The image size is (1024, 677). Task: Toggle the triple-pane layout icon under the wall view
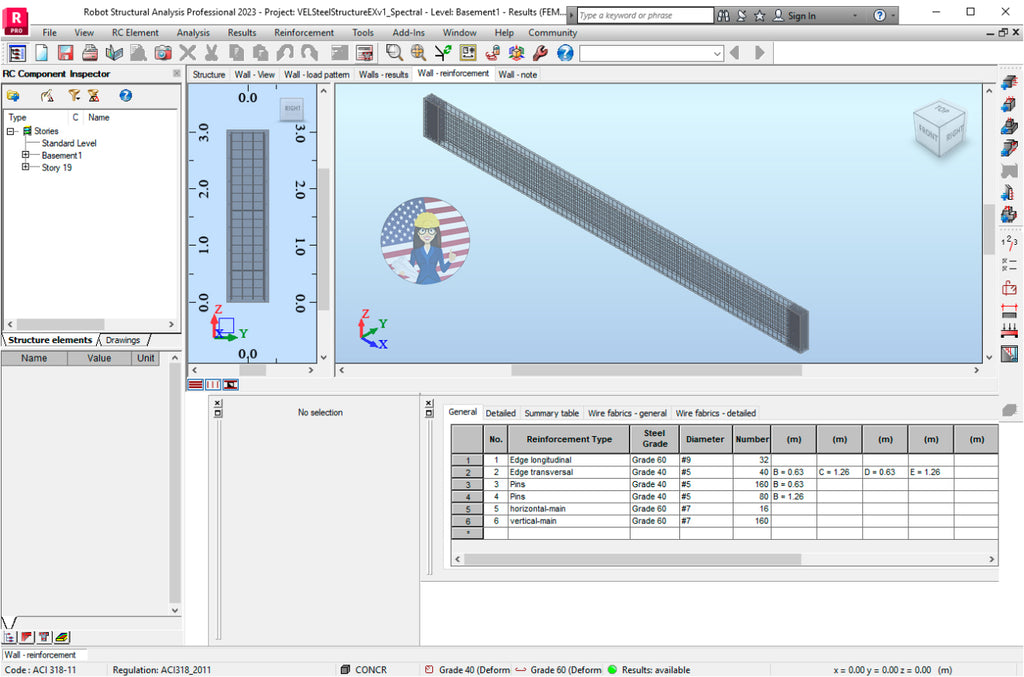pos(213,384)
